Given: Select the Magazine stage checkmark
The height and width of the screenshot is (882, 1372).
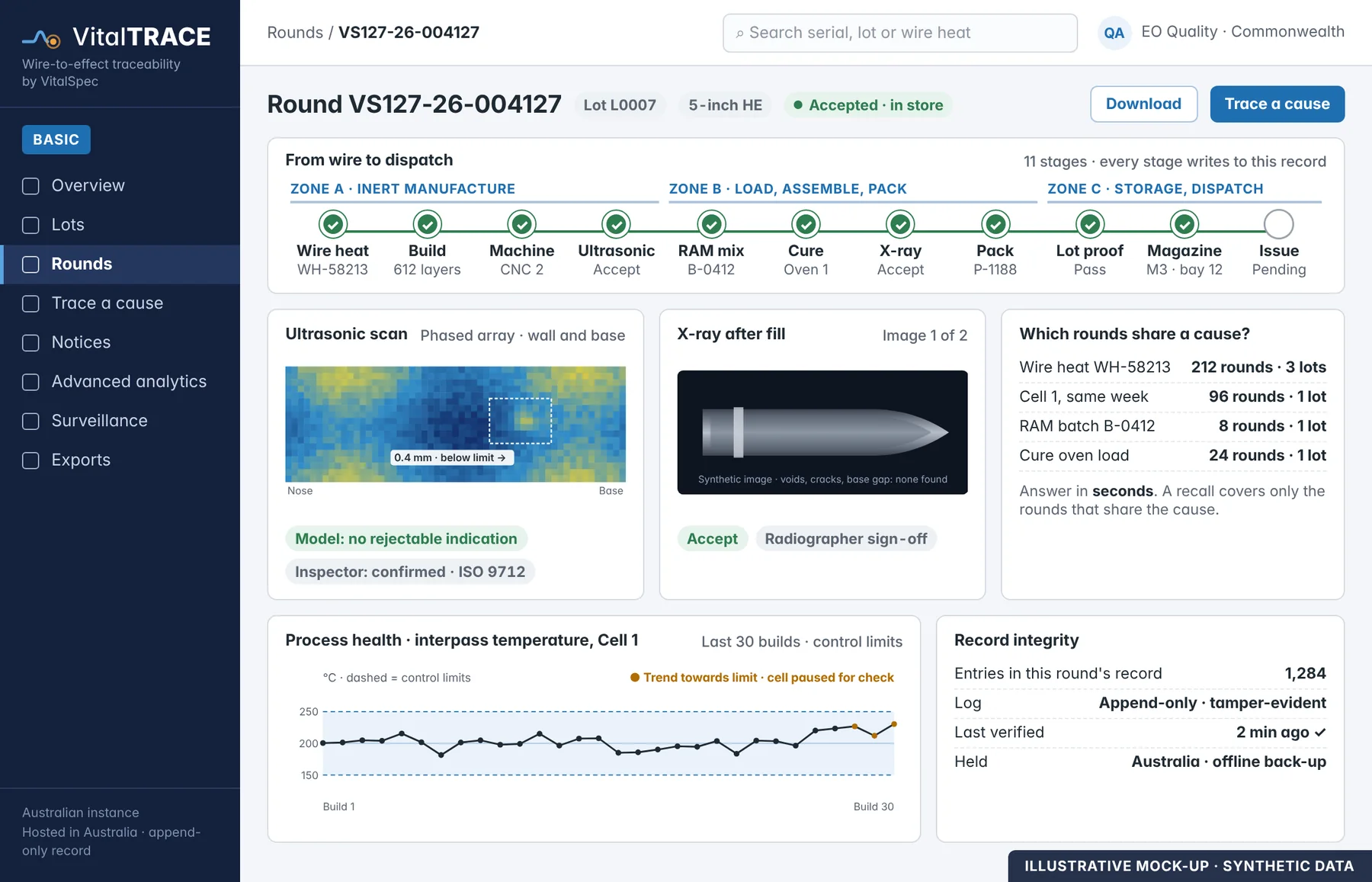Looking at the screenshot, I should pos(1184,224).
